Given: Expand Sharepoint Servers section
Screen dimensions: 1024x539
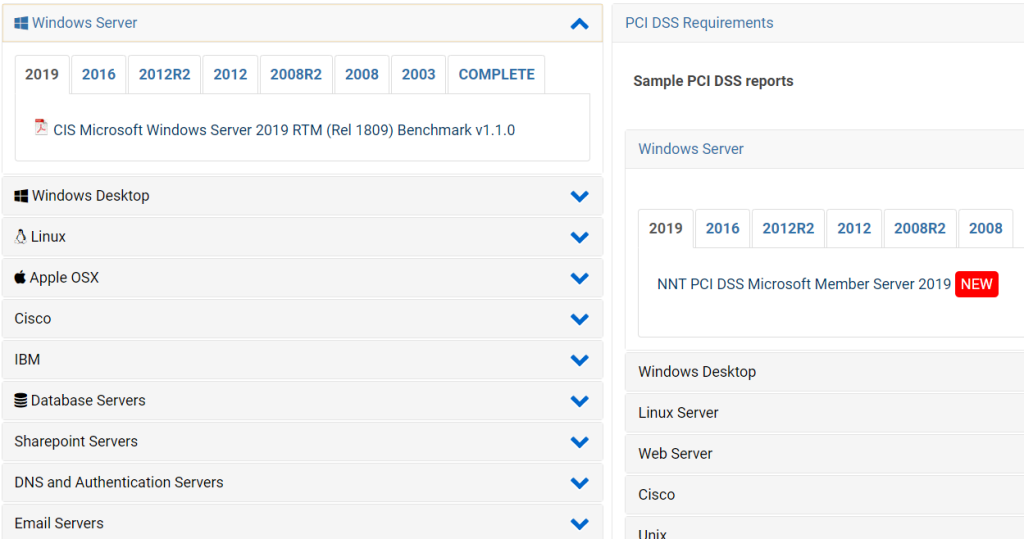Looking at the screenshot, I should [579, 442].
